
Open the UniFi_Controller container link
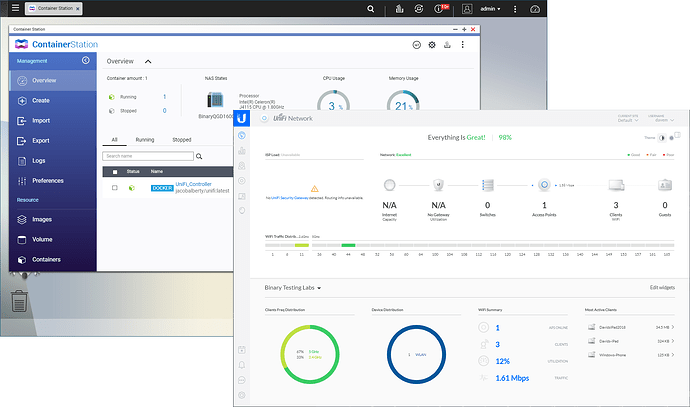pyautogui.click(x=194, y=184)
